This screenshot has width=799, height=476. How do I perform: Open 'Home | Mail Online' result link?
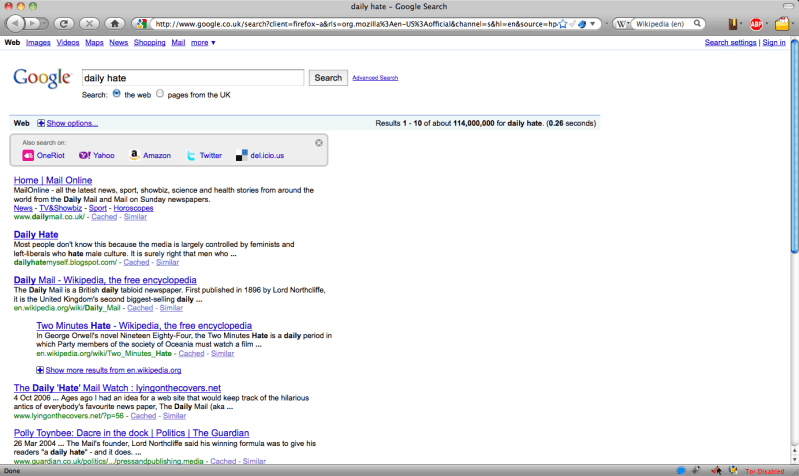tap(53, 180)
